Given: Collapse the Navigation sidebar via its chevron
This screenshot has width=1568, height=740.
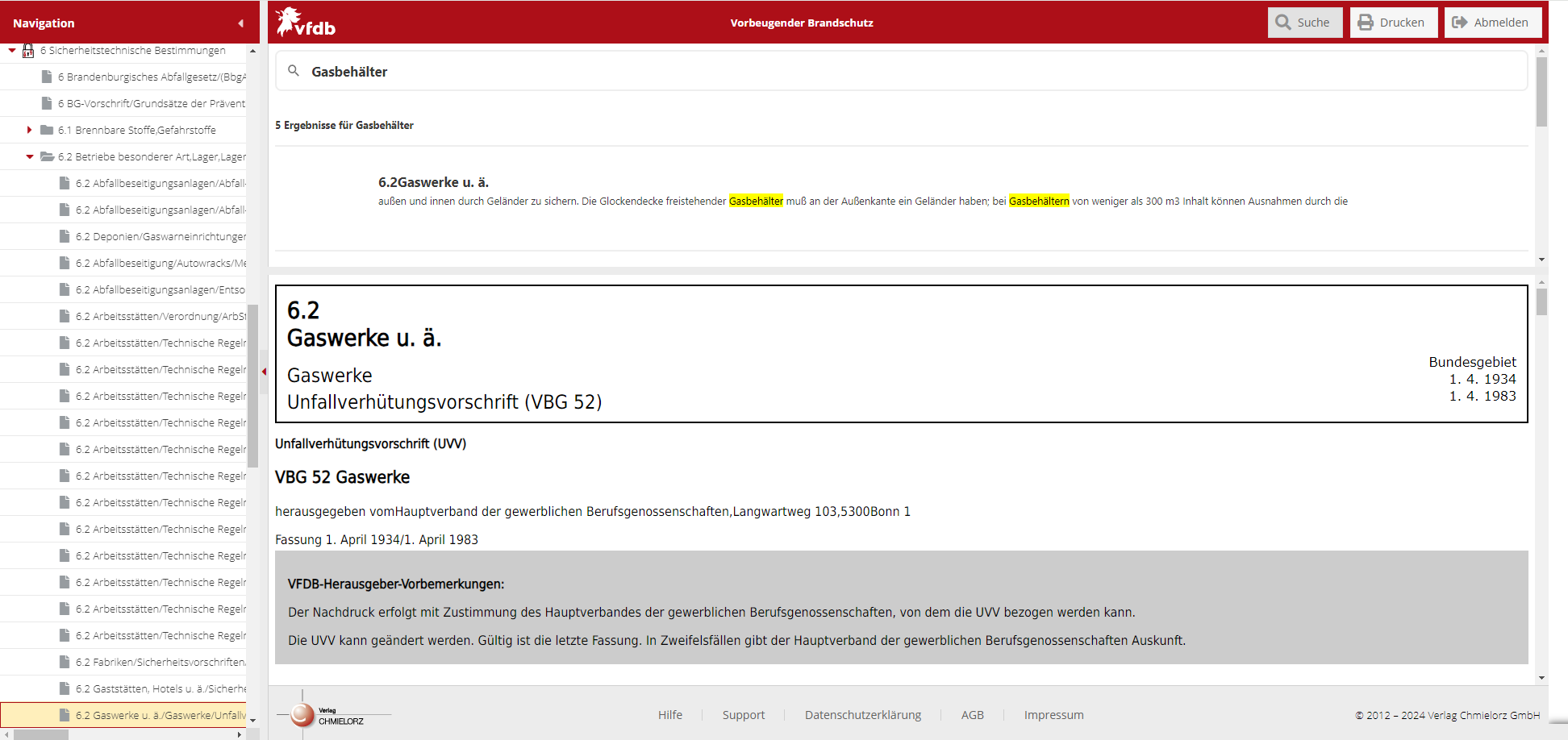Looking at the screenshot, I should pyautogui.click(x=240, y=23).
